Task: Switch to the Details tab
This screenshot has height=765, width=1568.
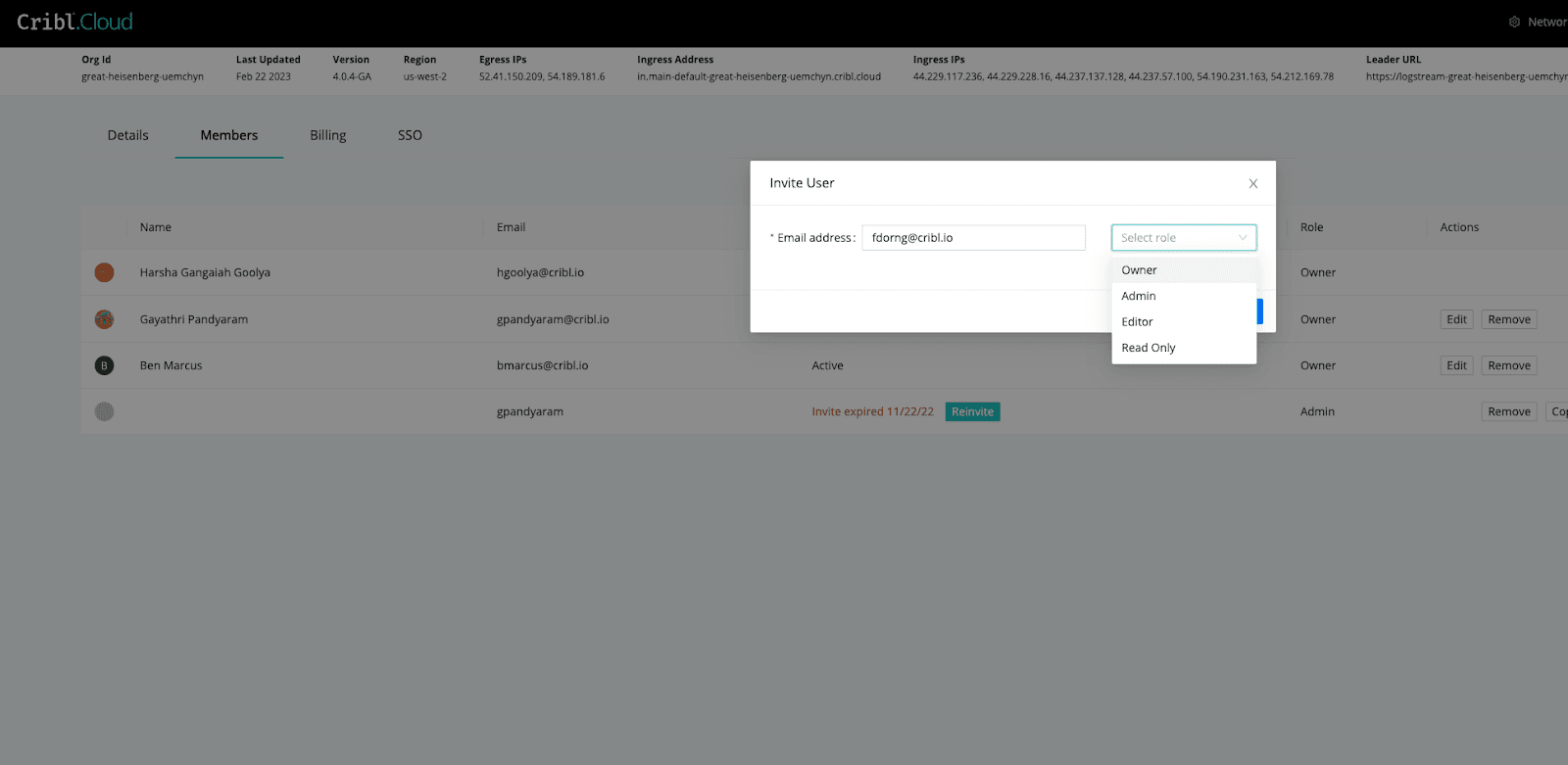Action: [x=127, y=135]
